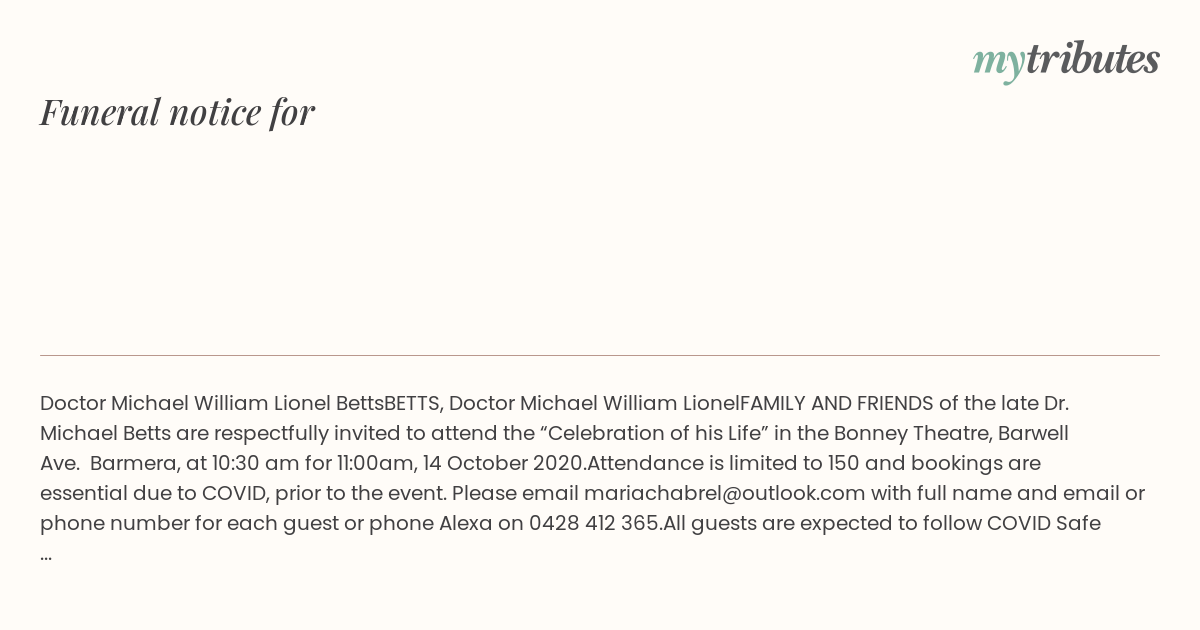Viewport: 1200px width, 630px height.
Task: Click the word "Barmera"
Action: [132, 463]
